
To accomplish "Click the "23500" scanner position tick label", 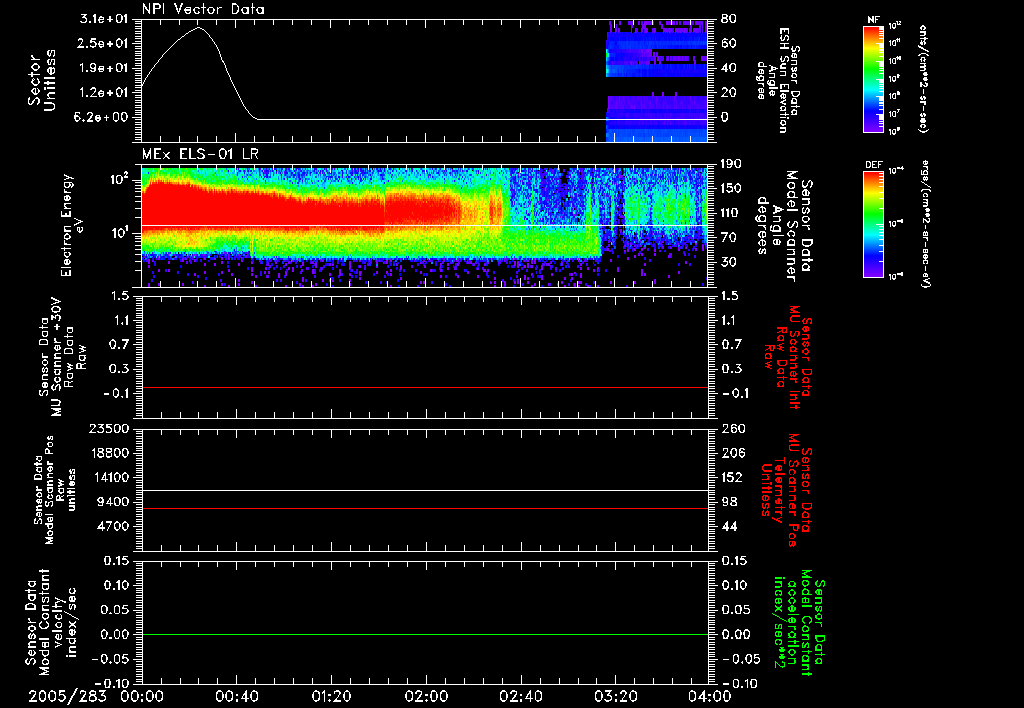I will [109, 428].
